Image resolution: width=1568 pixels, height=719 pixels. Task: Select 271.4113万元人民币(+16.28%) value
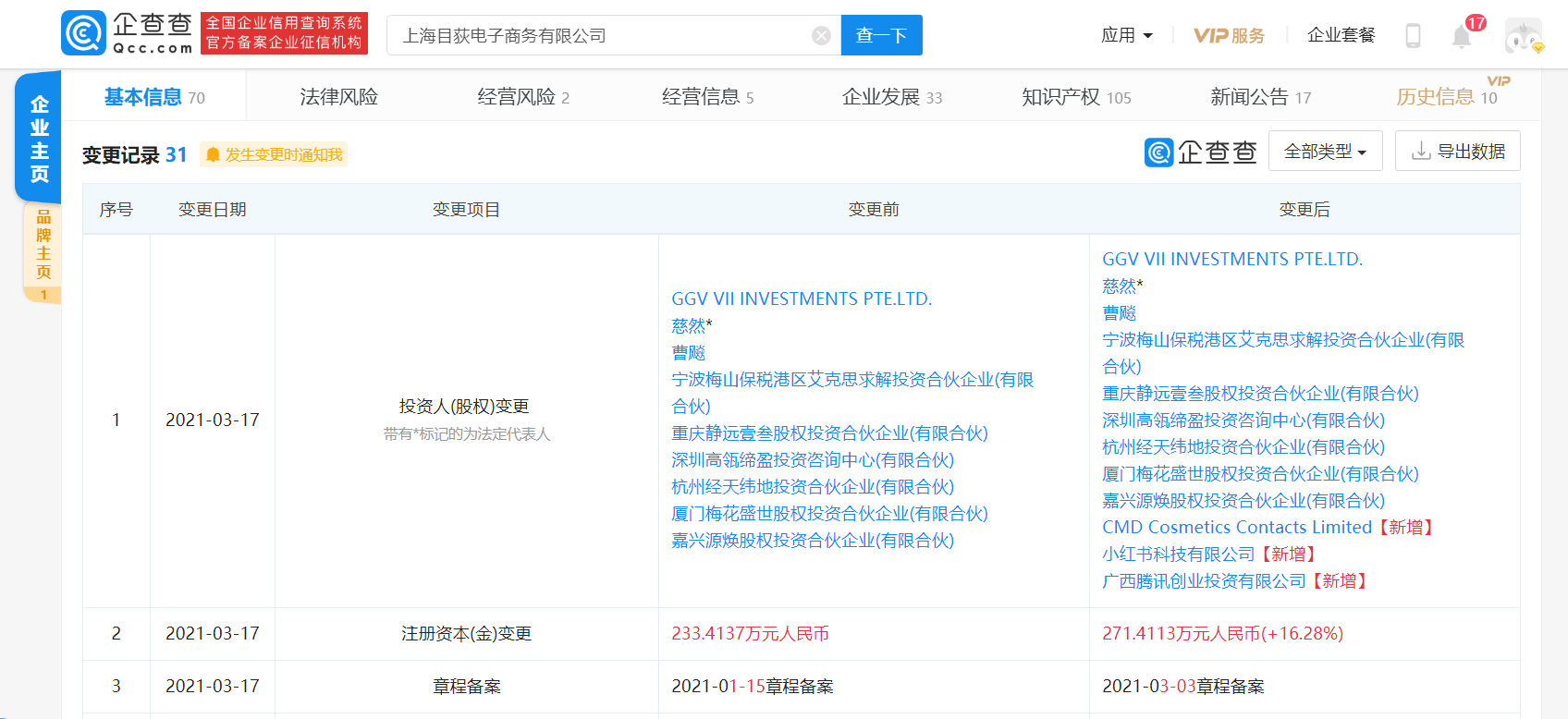click(1222, 633)
